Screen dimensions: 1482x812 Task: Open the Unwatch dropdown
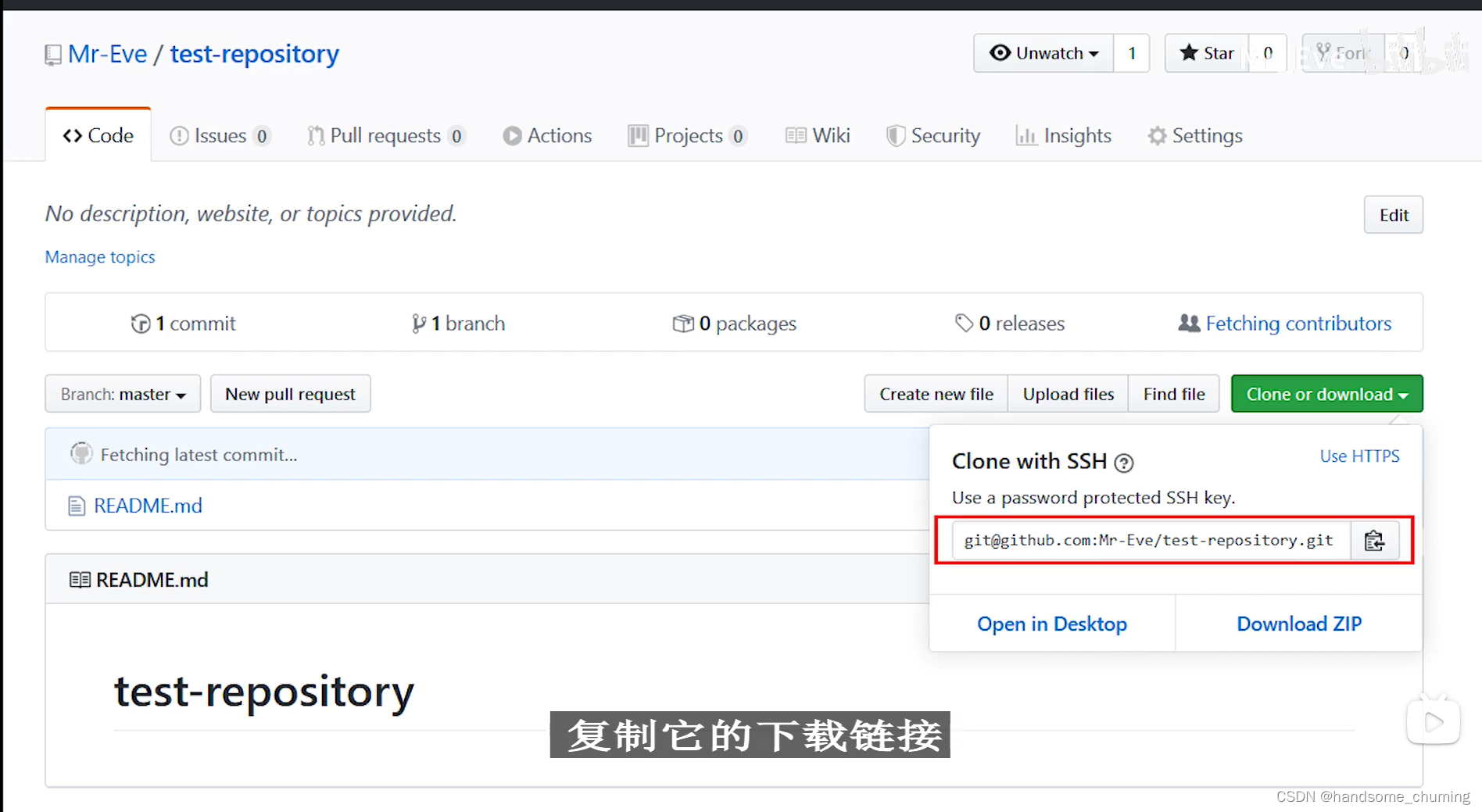point(1043,53)
